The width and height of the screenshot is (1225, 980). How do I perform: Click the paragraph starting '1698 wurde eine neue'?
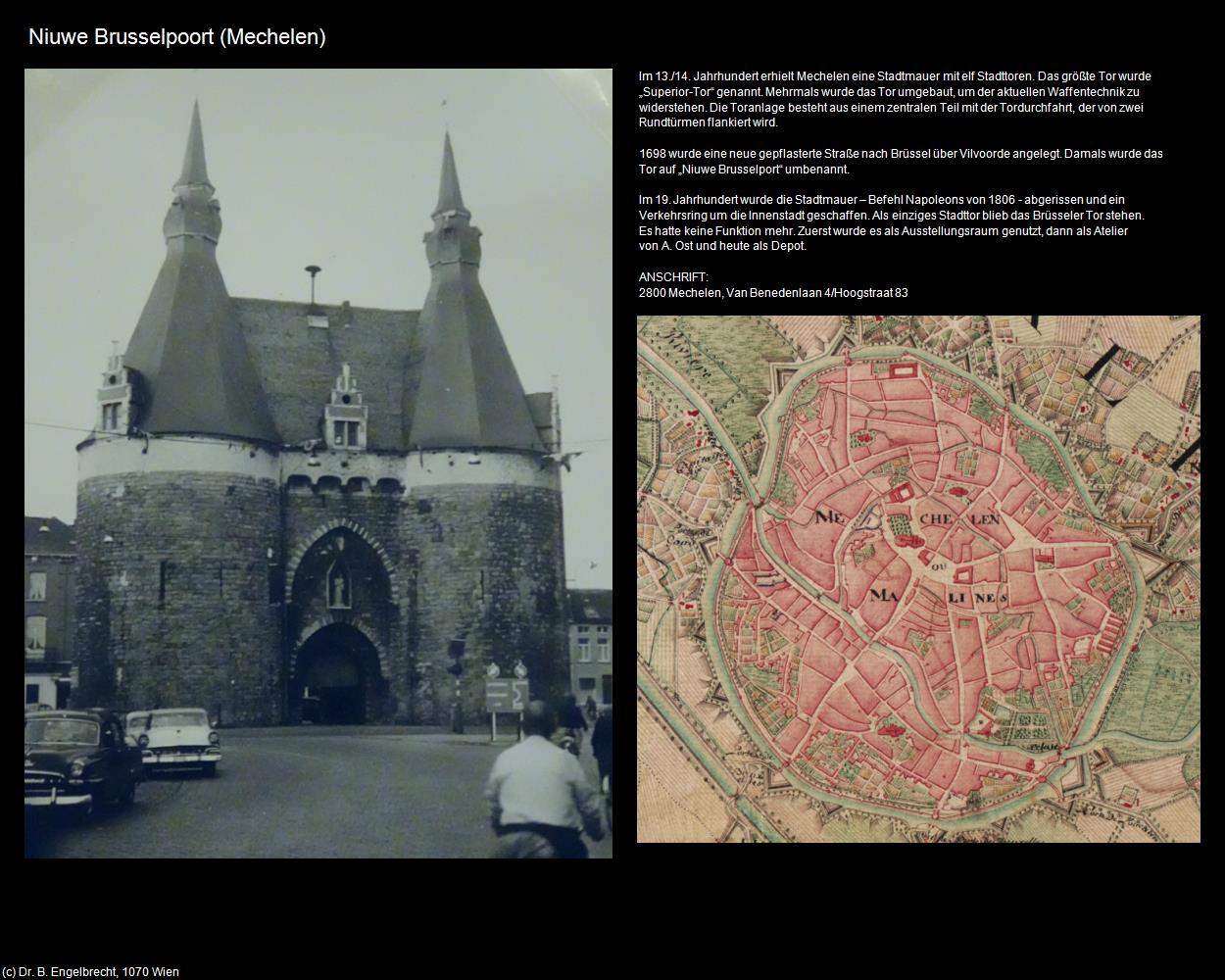click(x=901, y=161)
